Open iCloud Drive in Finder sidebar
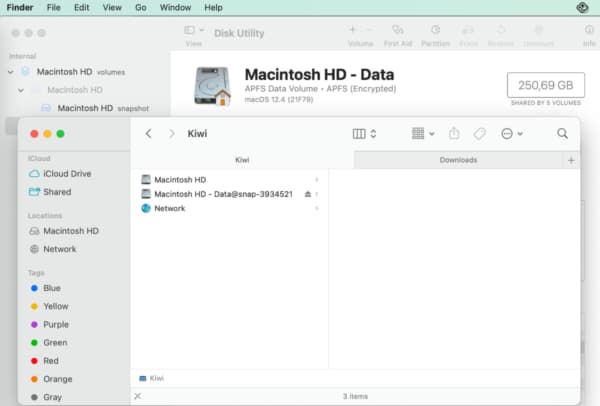Viewport: 600px width, 406px height. pyautogui.click(x=60, y=174)
